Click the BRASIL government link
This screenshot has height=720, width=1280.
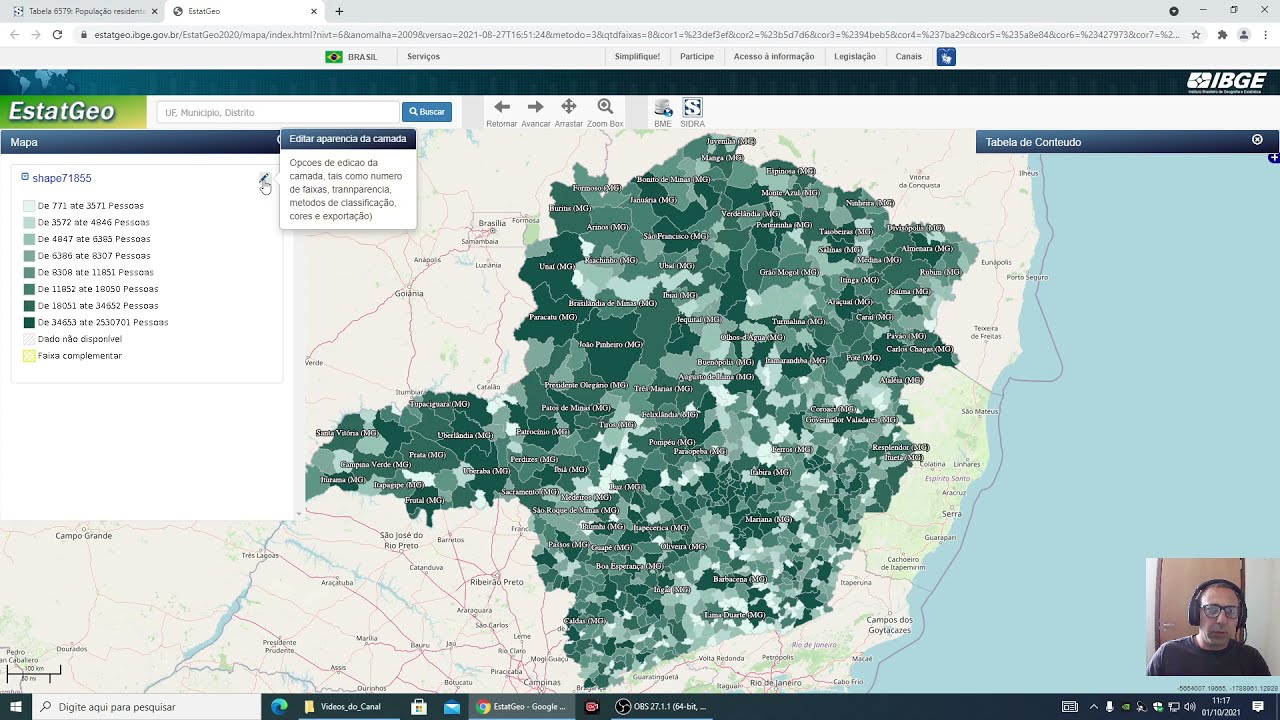[351, 57]
